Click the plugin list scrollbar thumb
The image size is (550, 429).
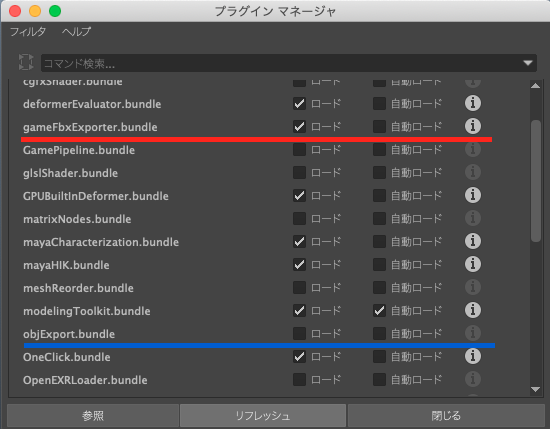click(x=536, y=181)
